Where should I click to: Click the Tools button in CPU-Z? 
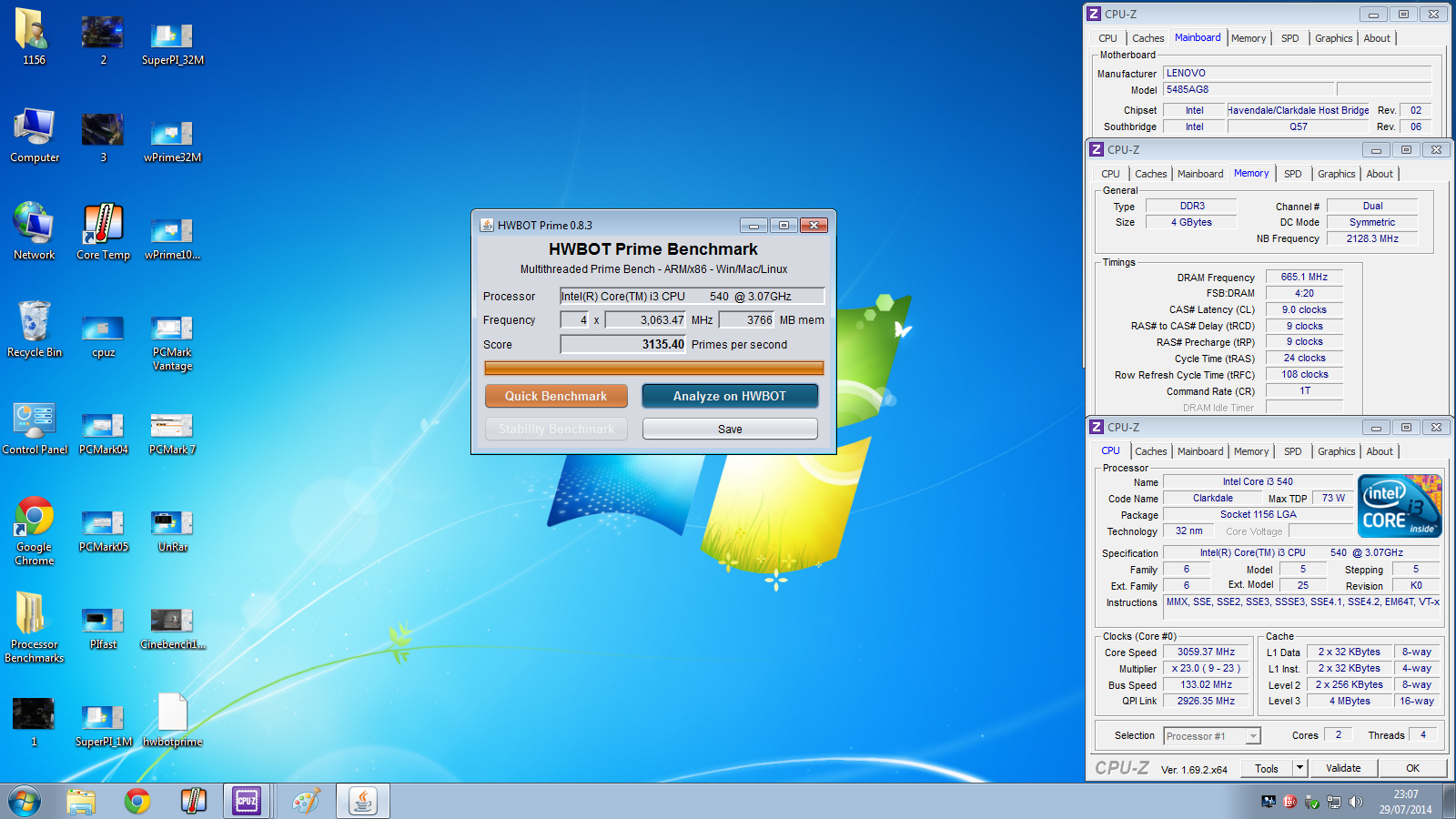tap(1267, 768)
